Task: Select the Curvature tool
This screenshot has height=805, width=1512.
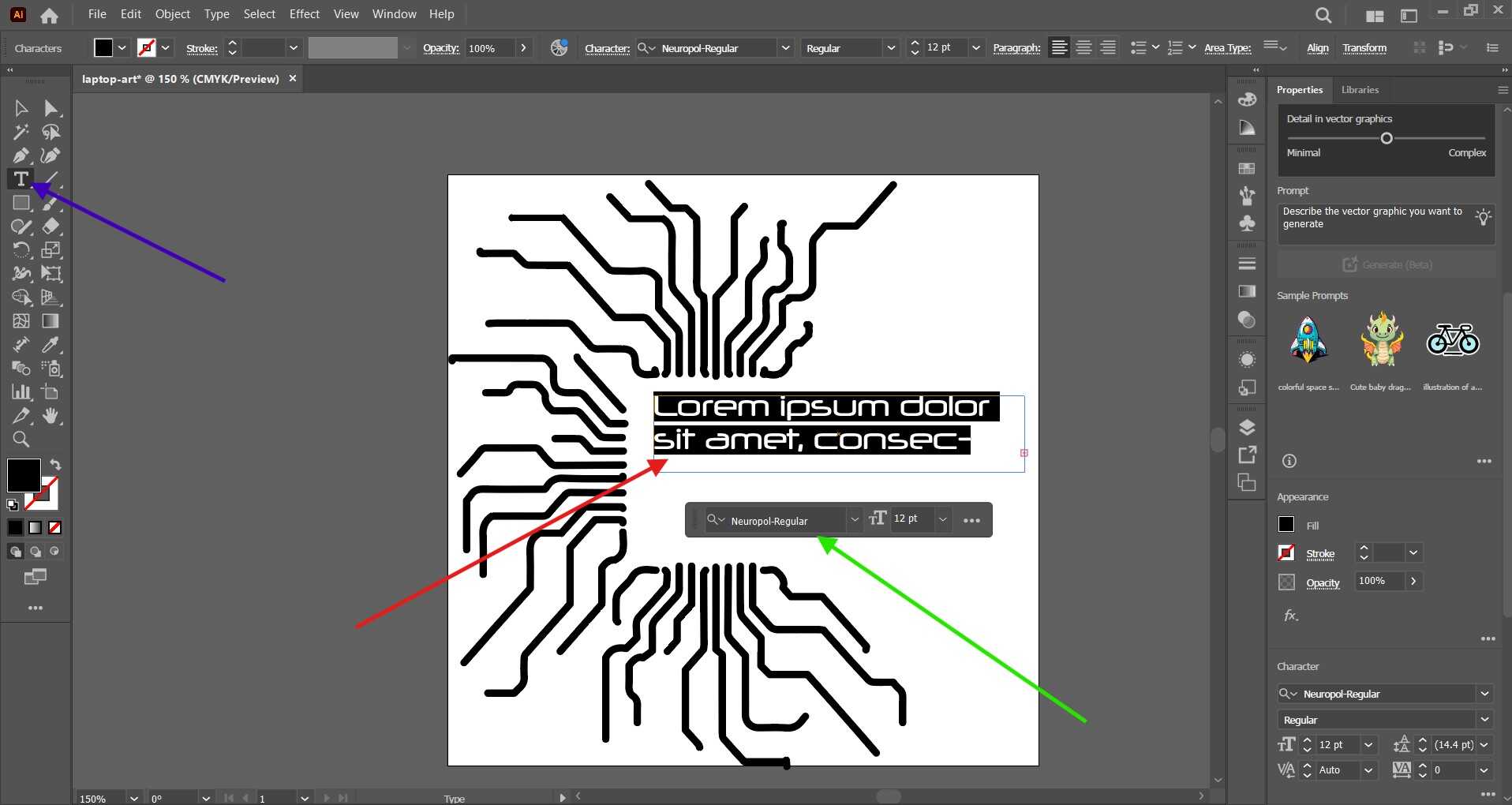Action: (51, 155)
